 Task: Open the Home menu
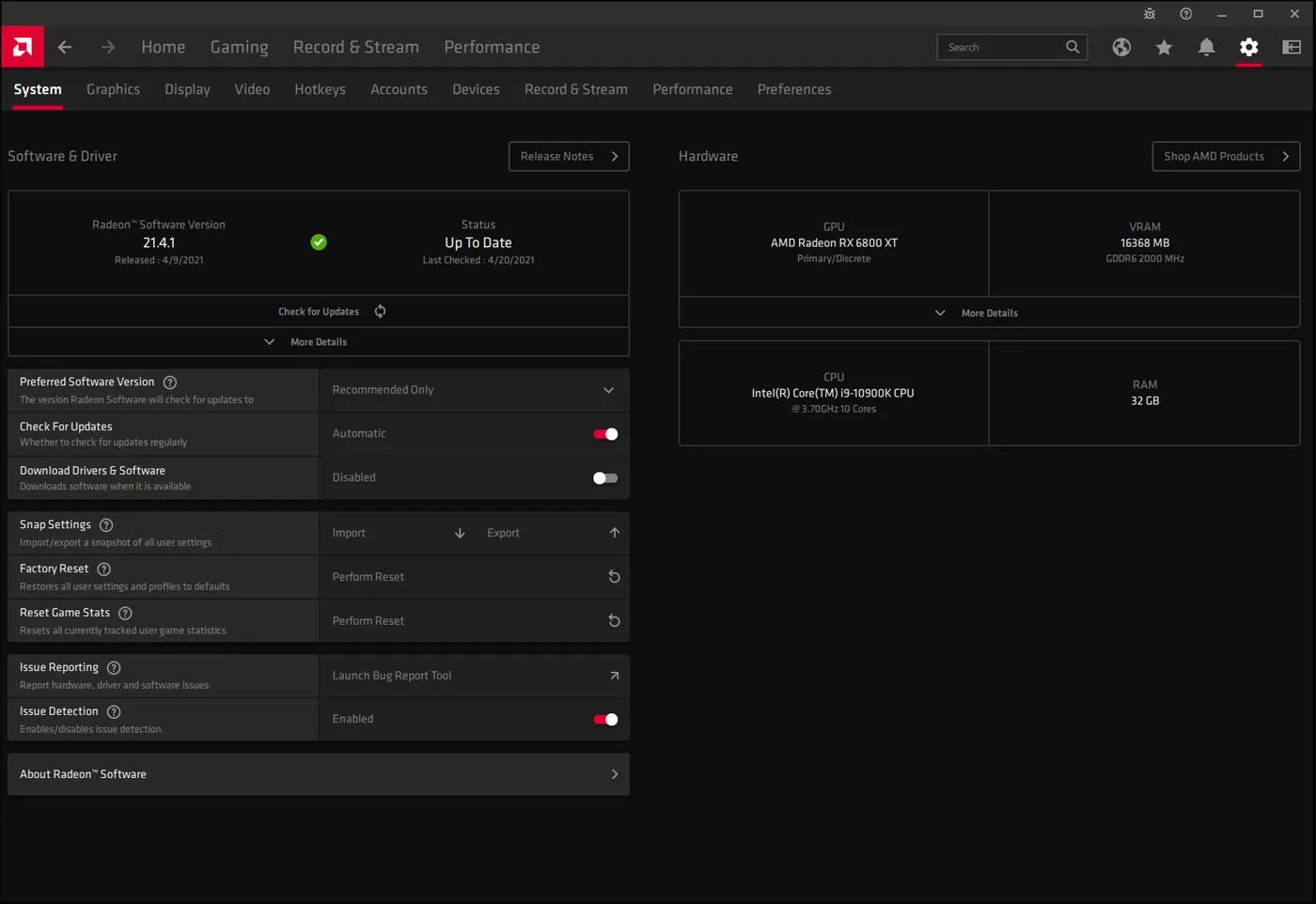[164, 47]
